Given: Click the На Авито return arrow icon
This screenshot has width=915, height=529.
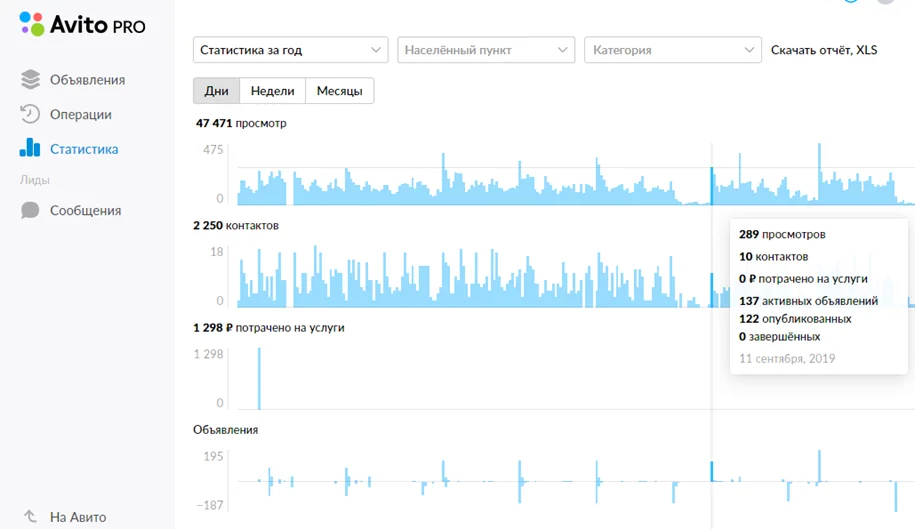Looking at the screenshot, I should coord(30,516).
